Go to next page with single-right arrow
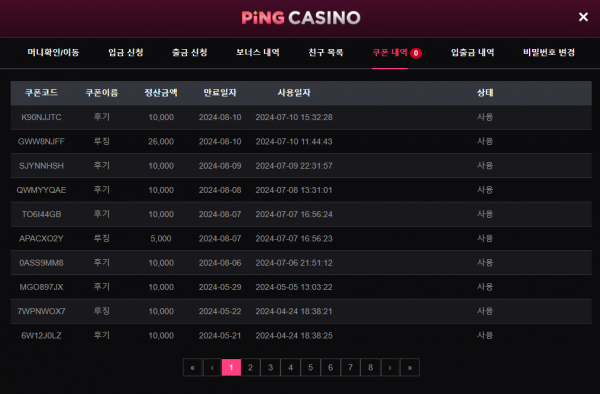Viewport: 600px width, 394px height. point(390,368)
